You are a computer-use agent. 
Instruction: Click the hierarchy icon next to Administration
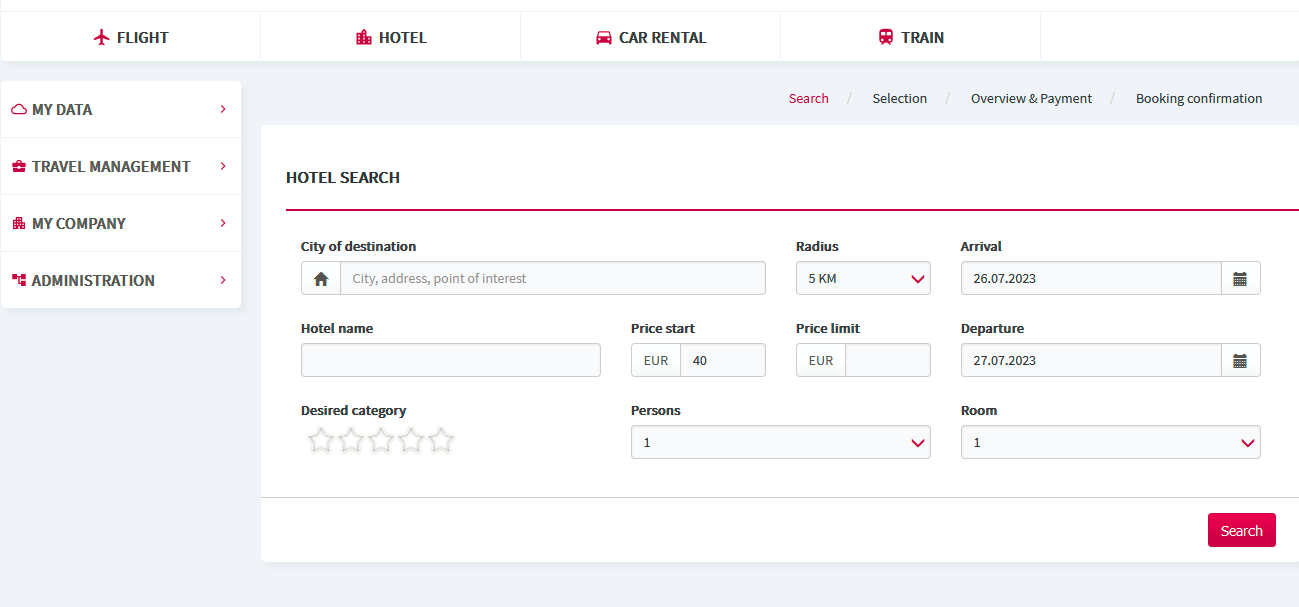coord(19,281)
